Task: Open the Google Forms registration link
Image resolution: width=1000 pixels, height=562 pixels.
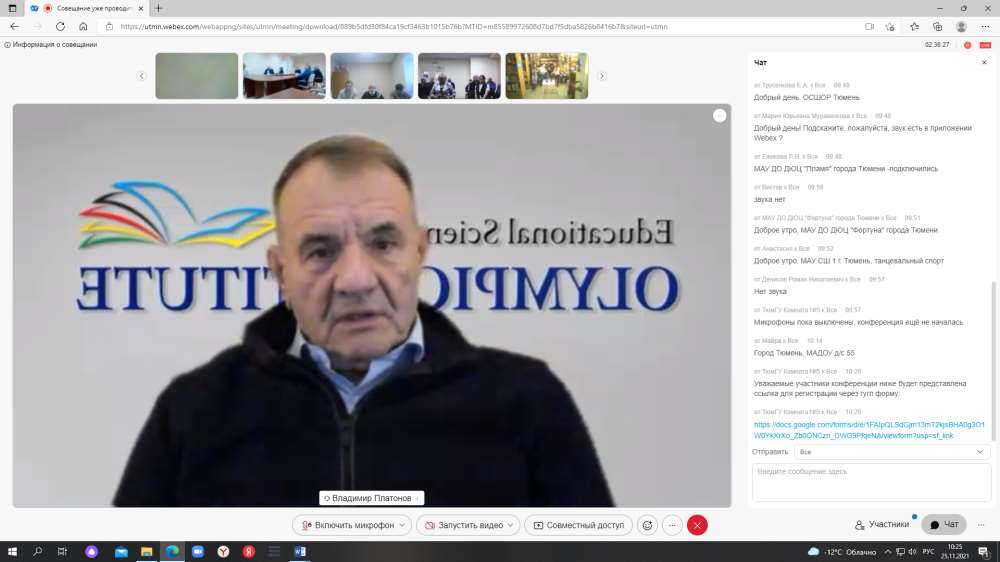Action: coord(869,430)
